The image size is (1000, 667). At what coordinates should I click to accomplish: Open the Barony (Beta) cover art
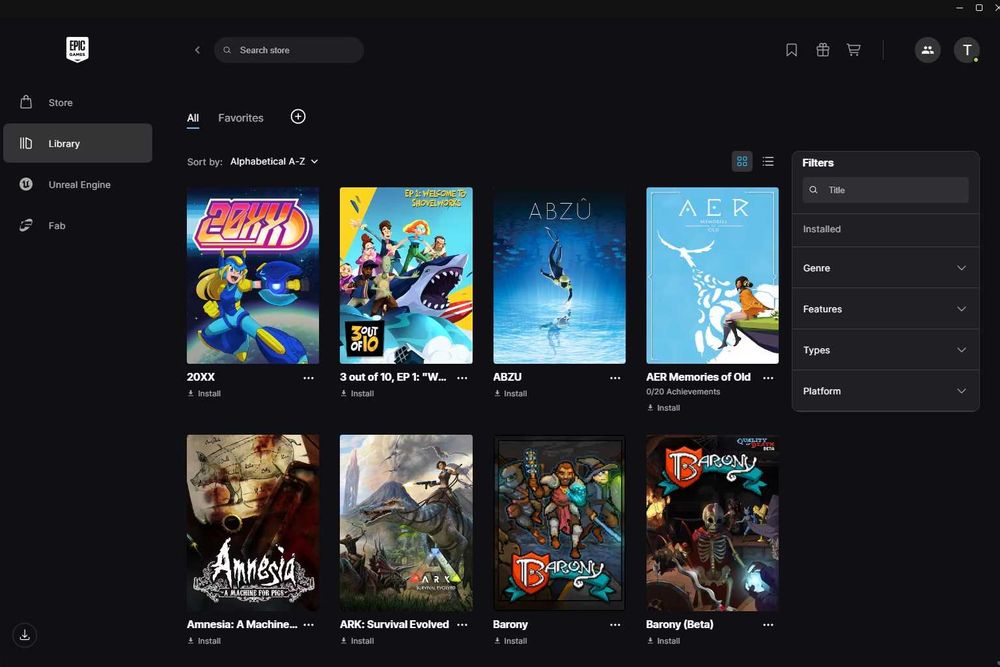tap(712, 523)
